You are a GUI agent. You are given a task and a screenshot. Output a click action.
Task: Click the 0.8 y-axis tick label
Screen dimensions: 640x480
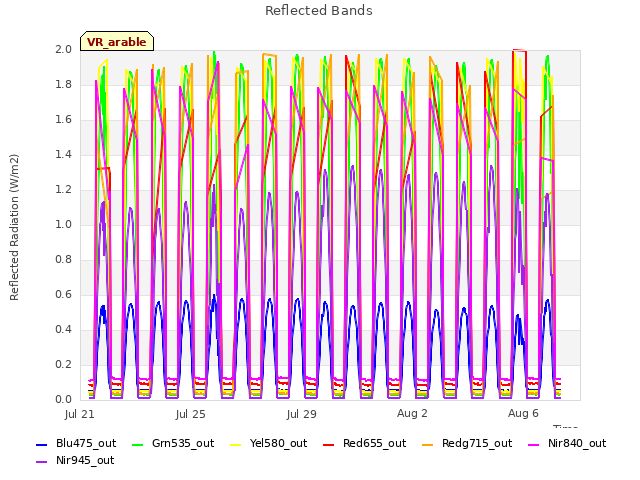[x=63, y=260]
